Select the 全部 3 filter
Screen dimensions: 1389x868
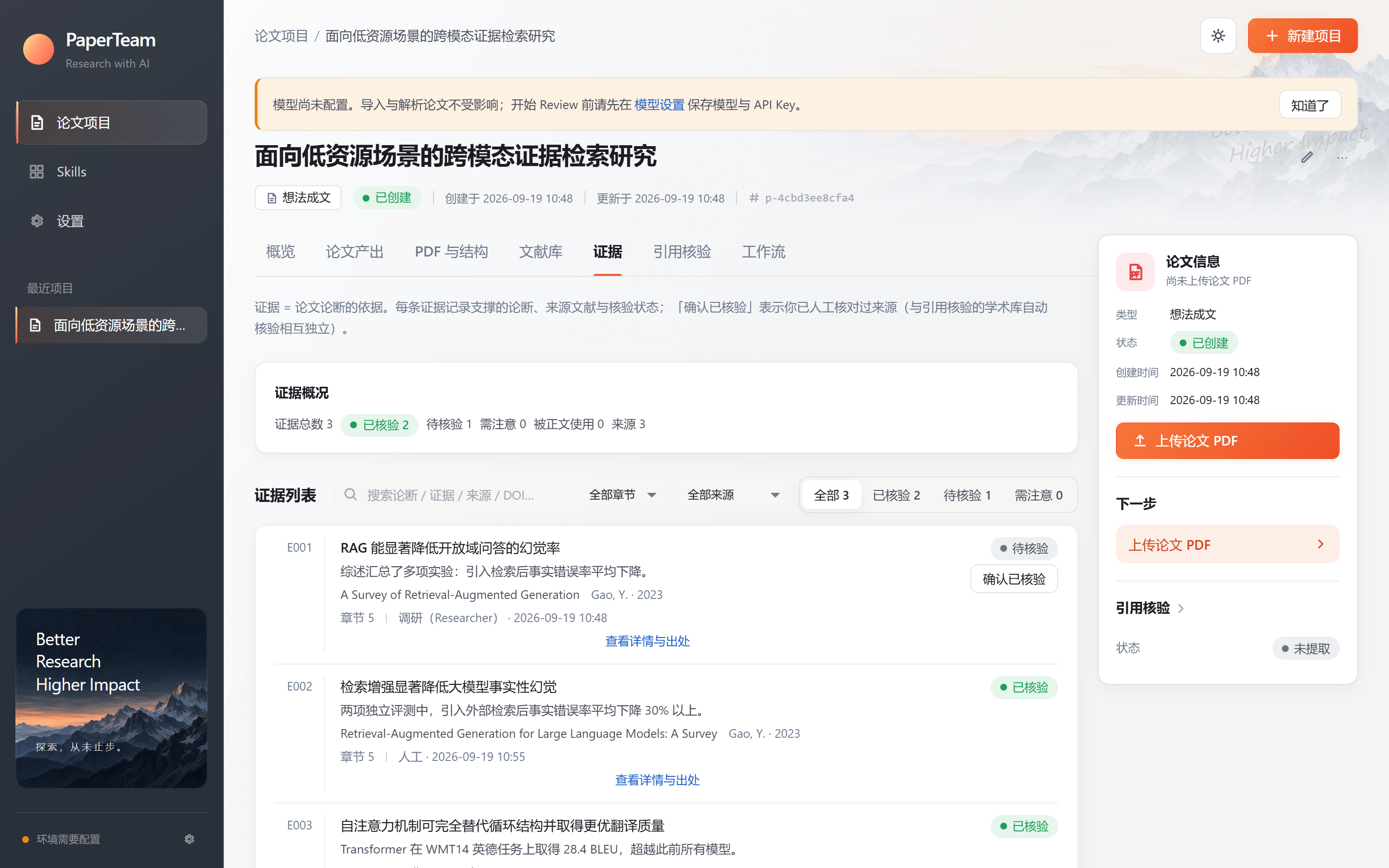(831, 495)
